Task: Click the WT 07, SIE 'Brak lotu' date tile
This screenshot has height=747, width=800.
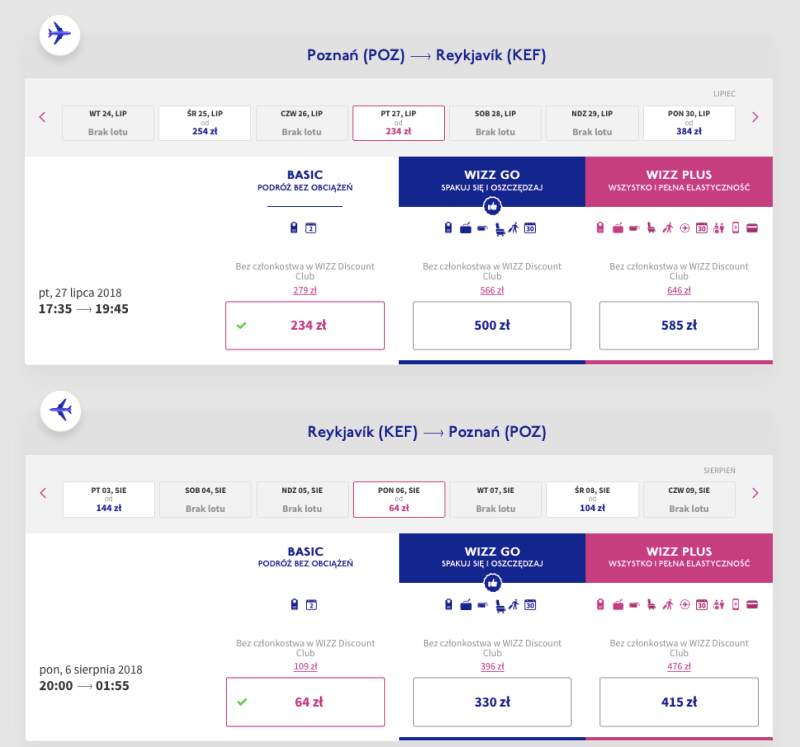Action: pos(495,500)
